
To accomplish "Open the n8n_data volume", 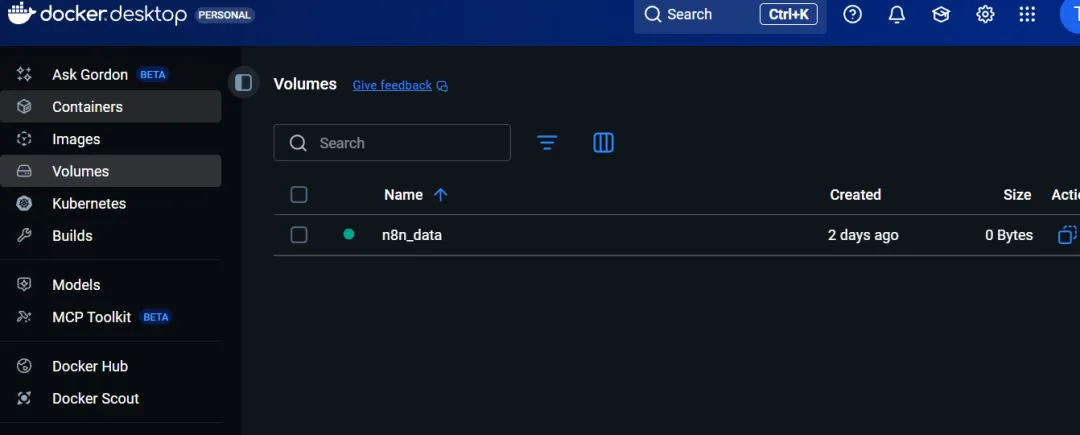I will 412,235.
